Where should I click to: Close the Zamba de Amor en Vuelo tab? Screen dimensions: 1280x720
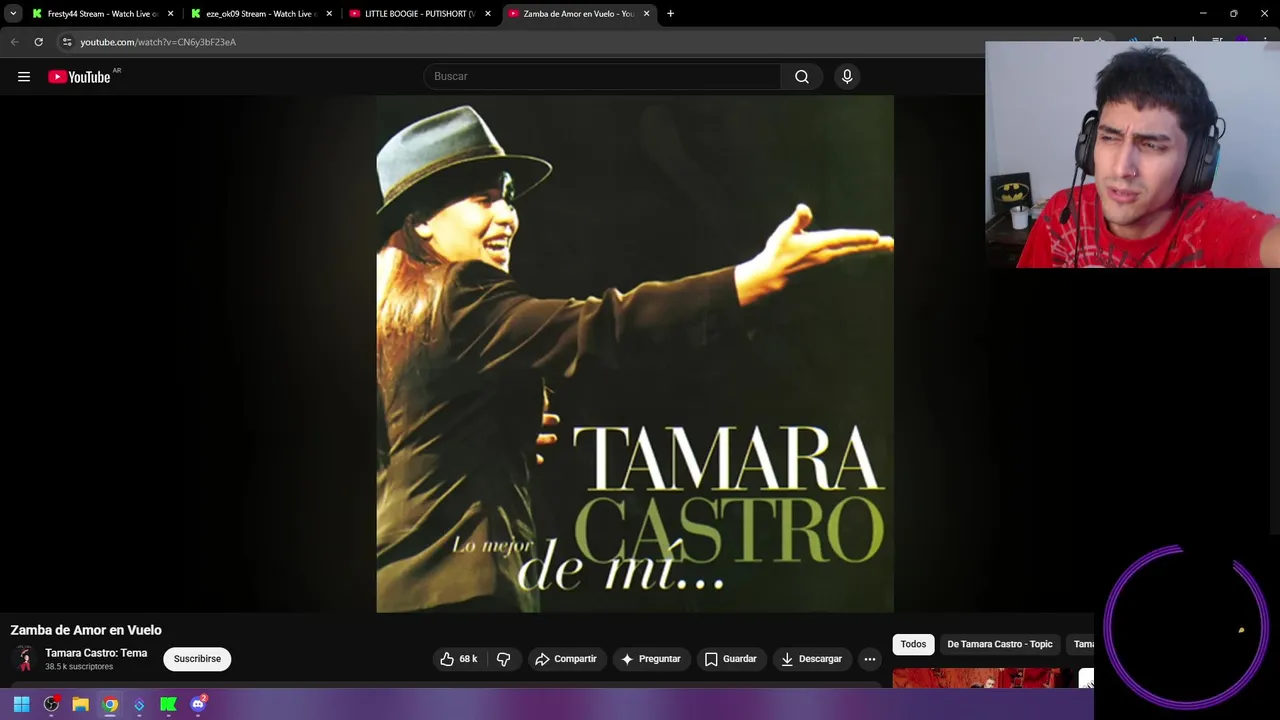646,14
